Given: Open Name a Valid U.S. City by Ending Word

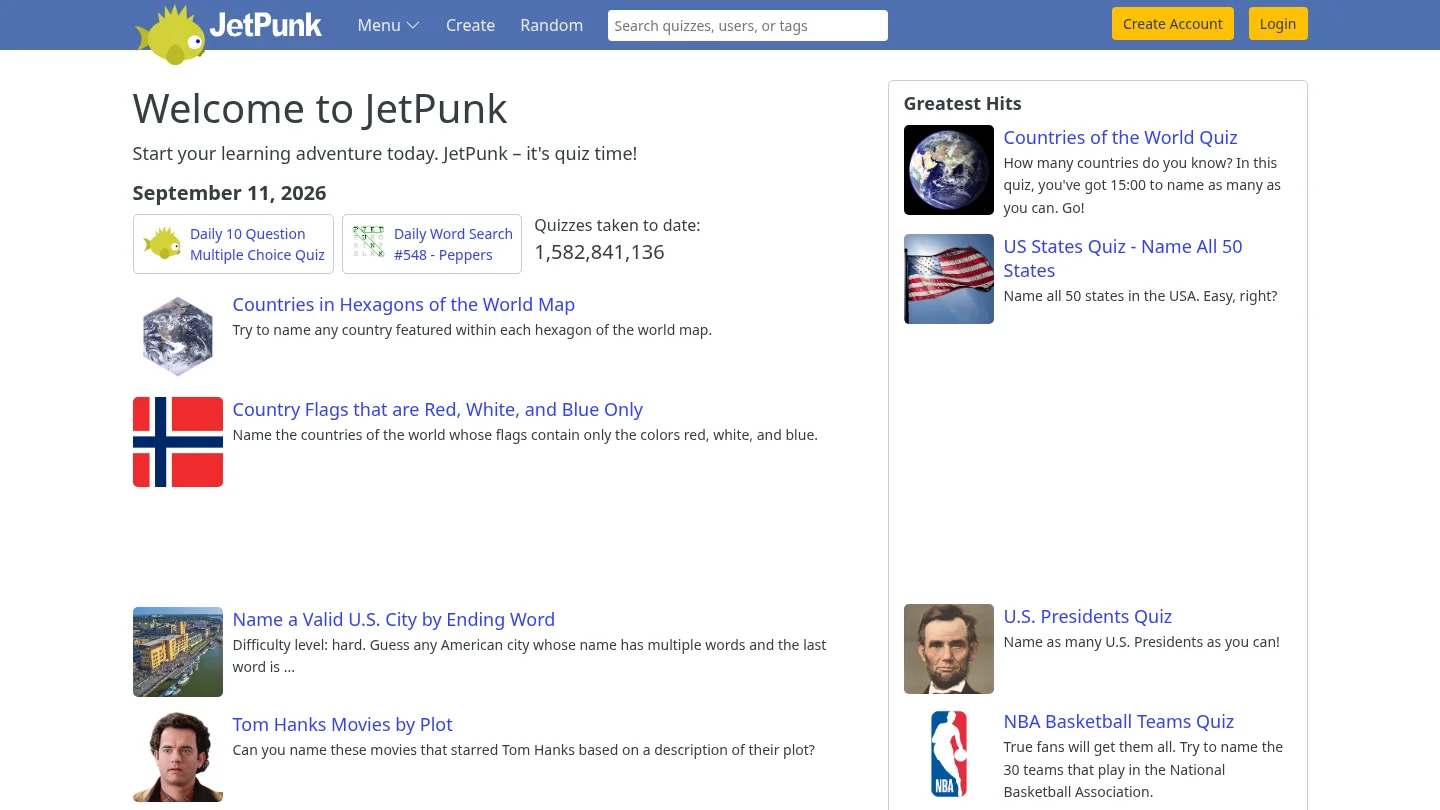Looking at the screenshot, I should (x=393, y=619).
